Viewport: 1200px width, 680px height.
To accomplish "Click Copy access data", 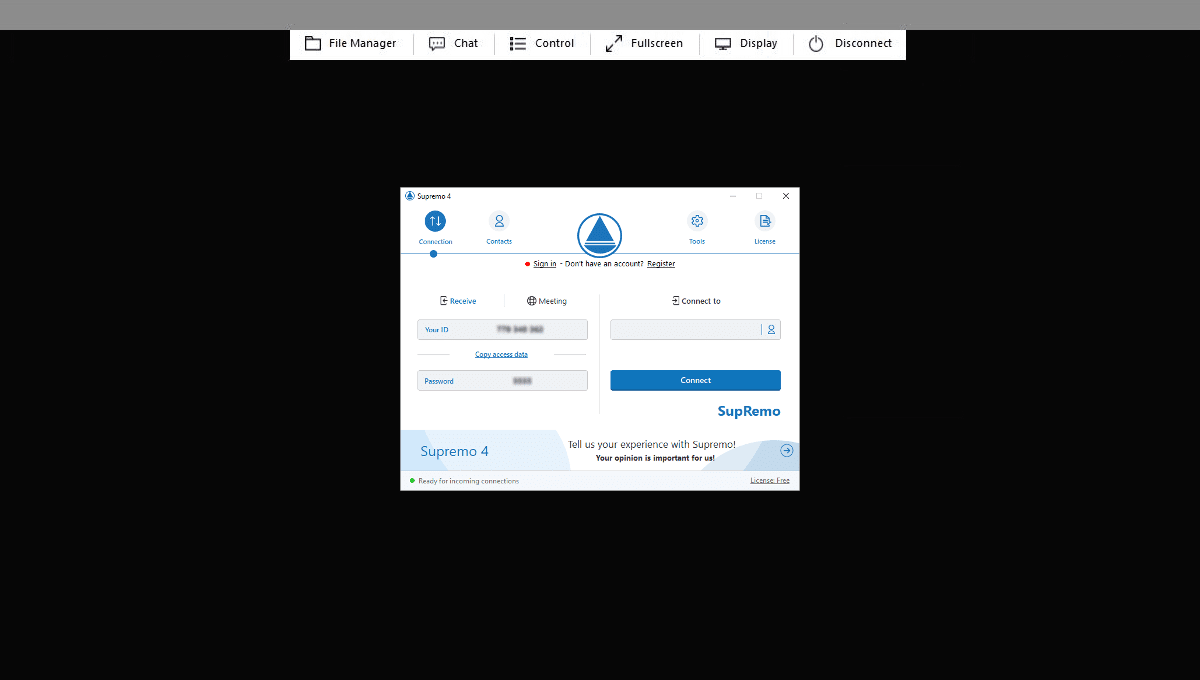I will (501, 354).
